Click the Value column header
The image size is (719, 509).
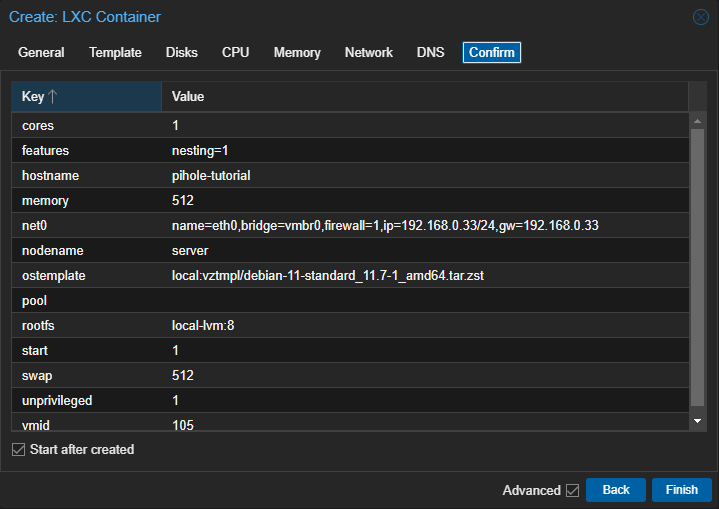[x=425, y=96]
